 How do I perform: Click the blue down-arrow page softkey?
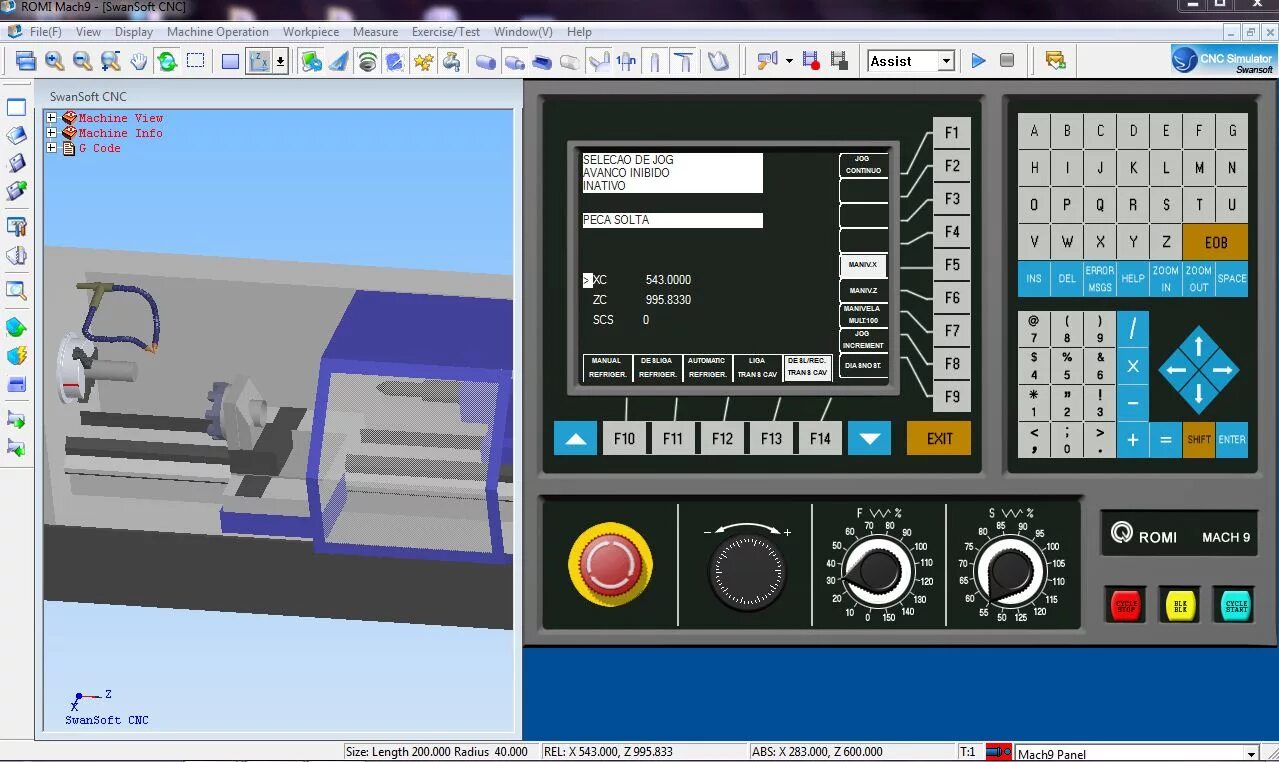click(x=869, y=438)
